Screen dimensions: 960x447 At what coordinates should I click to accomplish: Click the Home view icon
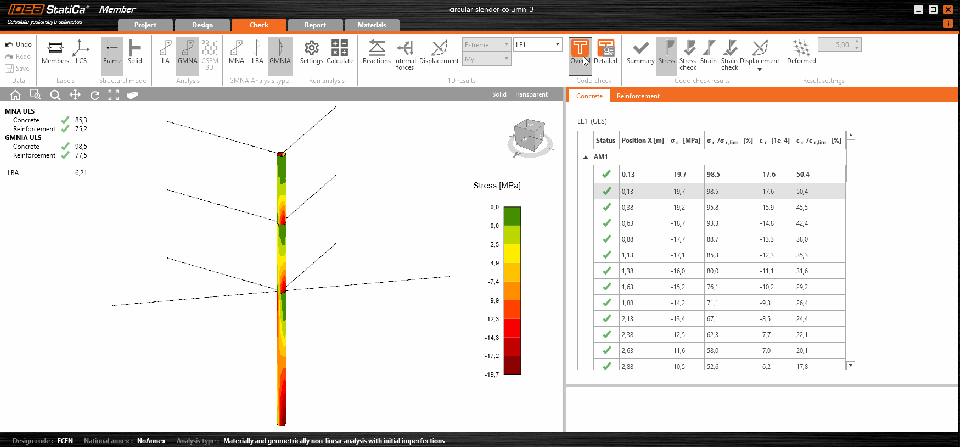tap(15, 95)
